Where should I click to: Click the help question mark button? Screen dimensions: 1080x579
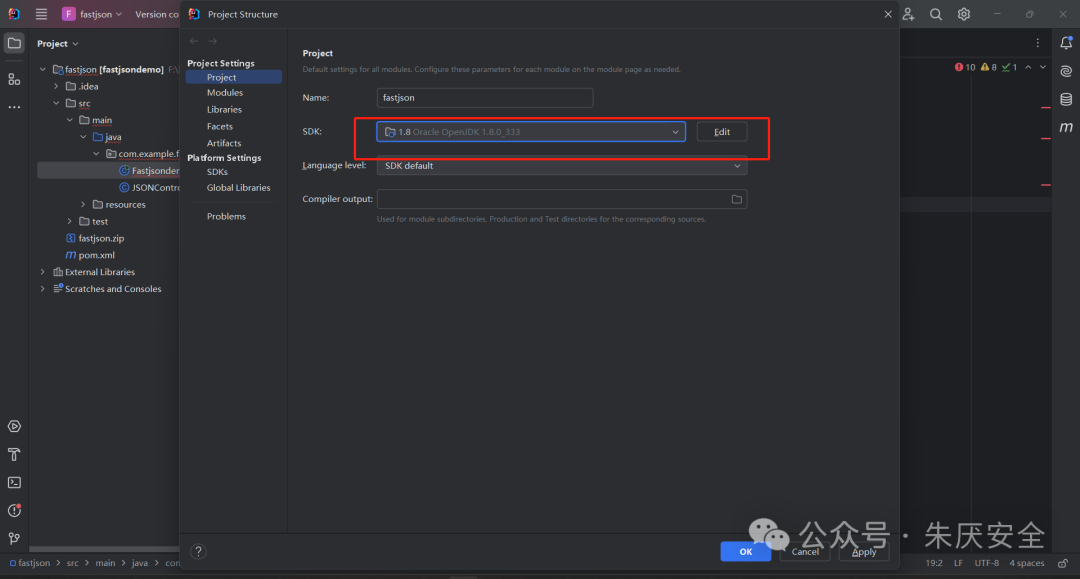point(198,551)
